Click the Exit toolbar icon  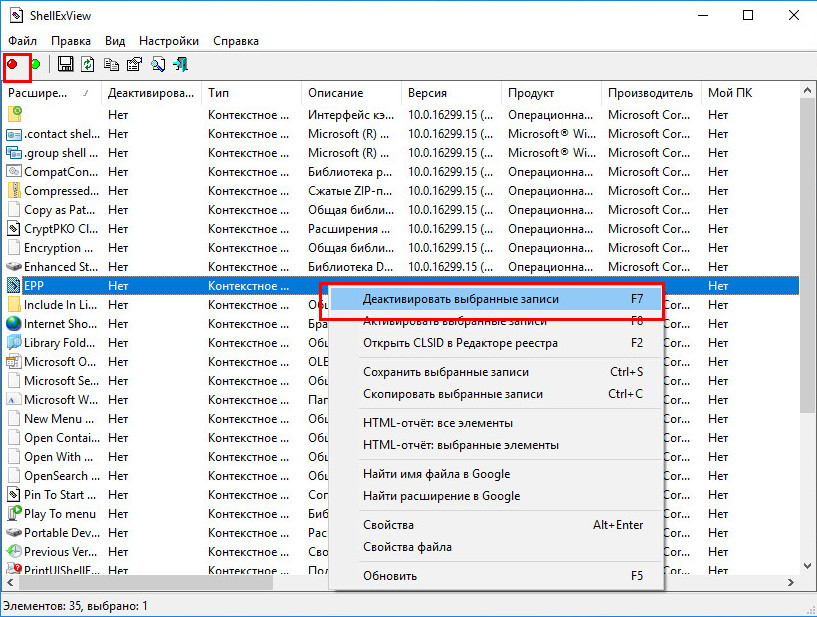click(x=181, y=64)
